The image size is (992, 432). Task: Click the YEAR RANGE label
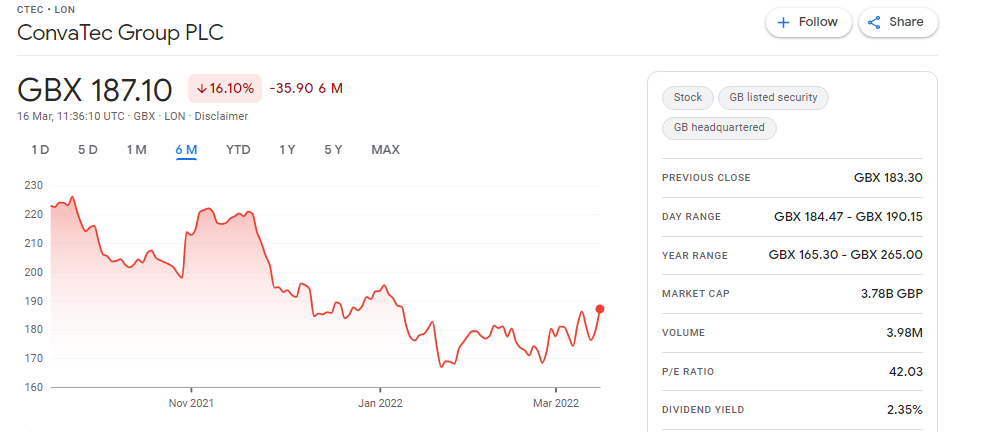695,256
